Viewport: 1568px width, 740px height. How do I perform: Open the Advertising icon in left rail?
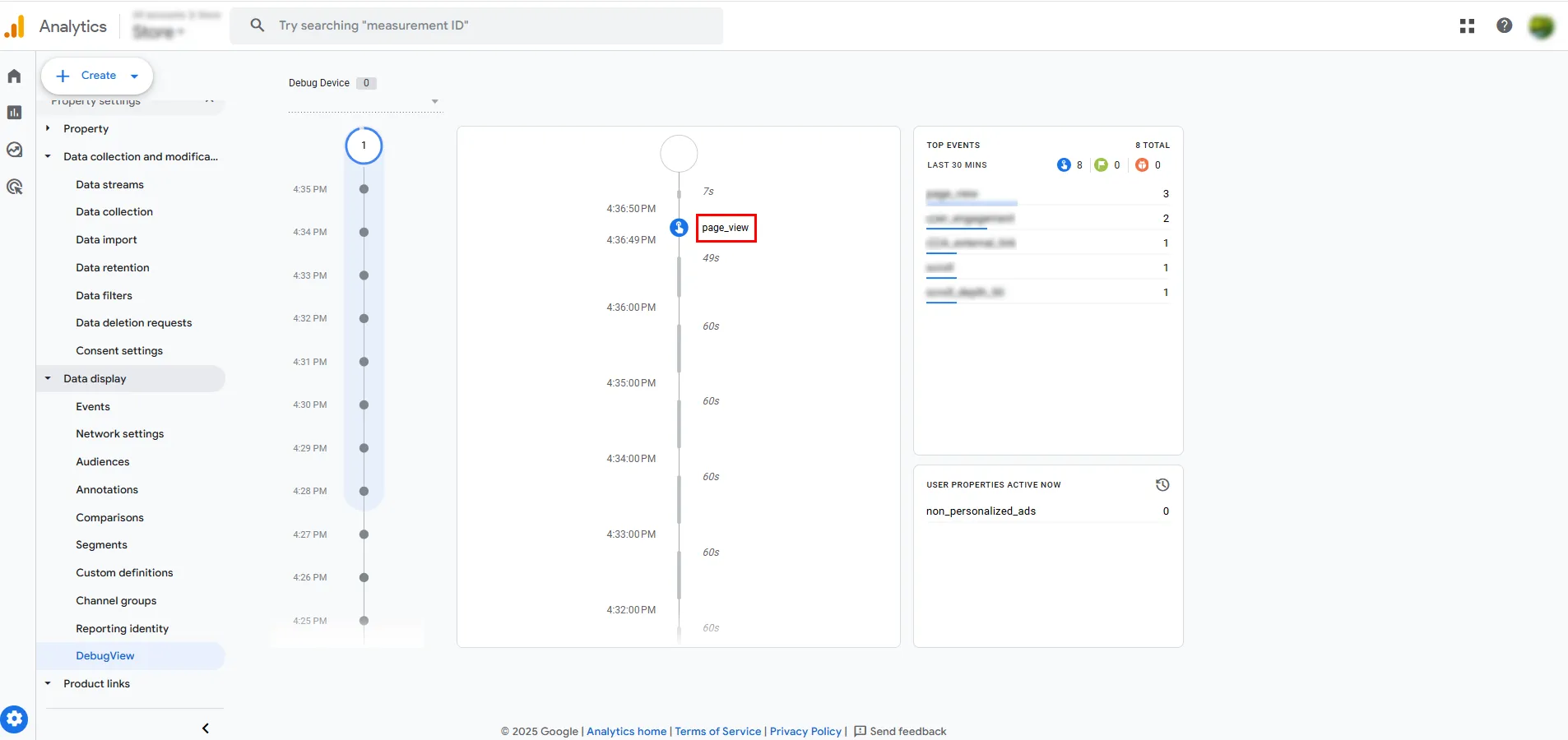(x=14, y=187)
